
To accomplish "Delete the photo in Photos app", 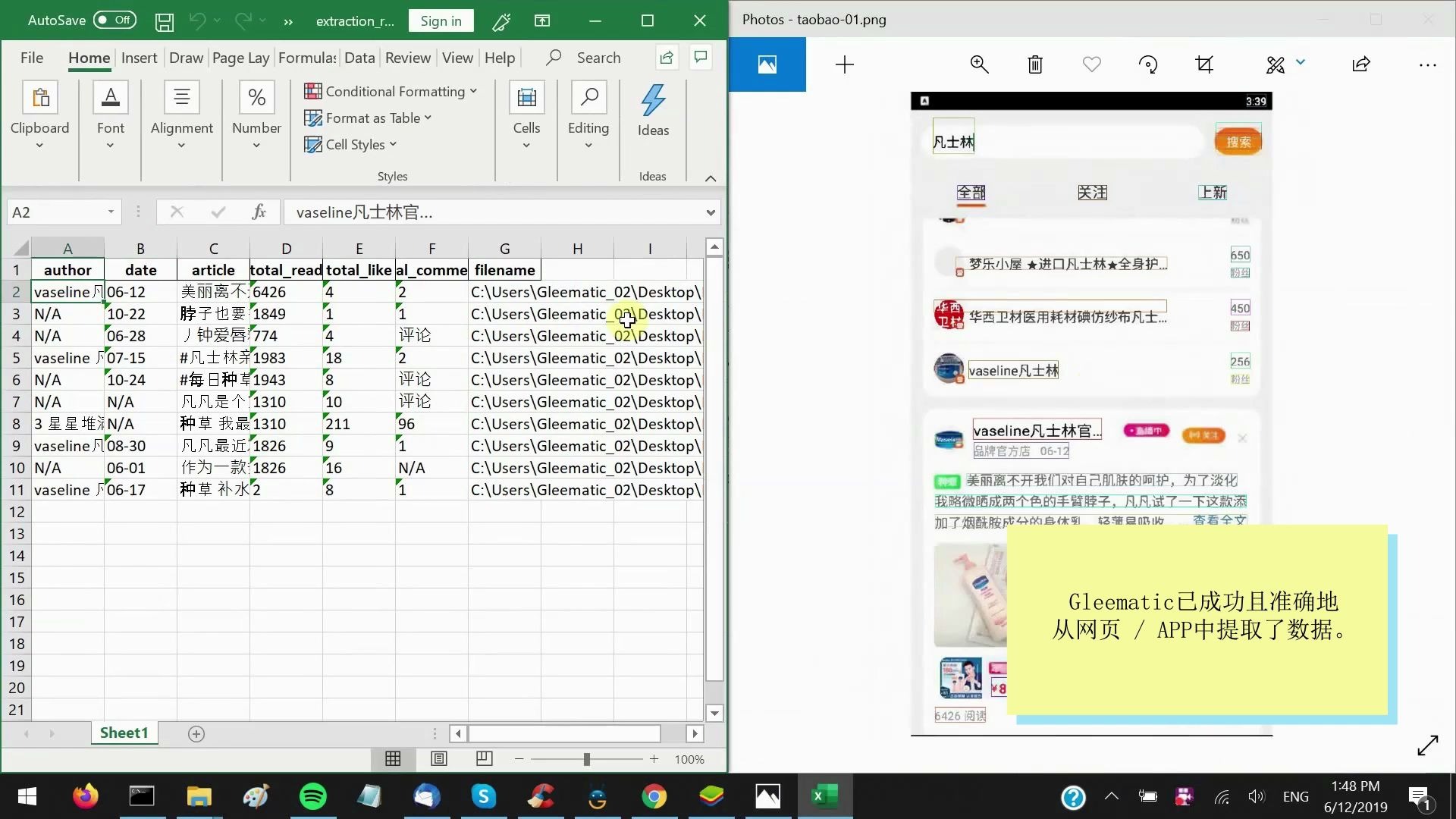I will 1035,64.
